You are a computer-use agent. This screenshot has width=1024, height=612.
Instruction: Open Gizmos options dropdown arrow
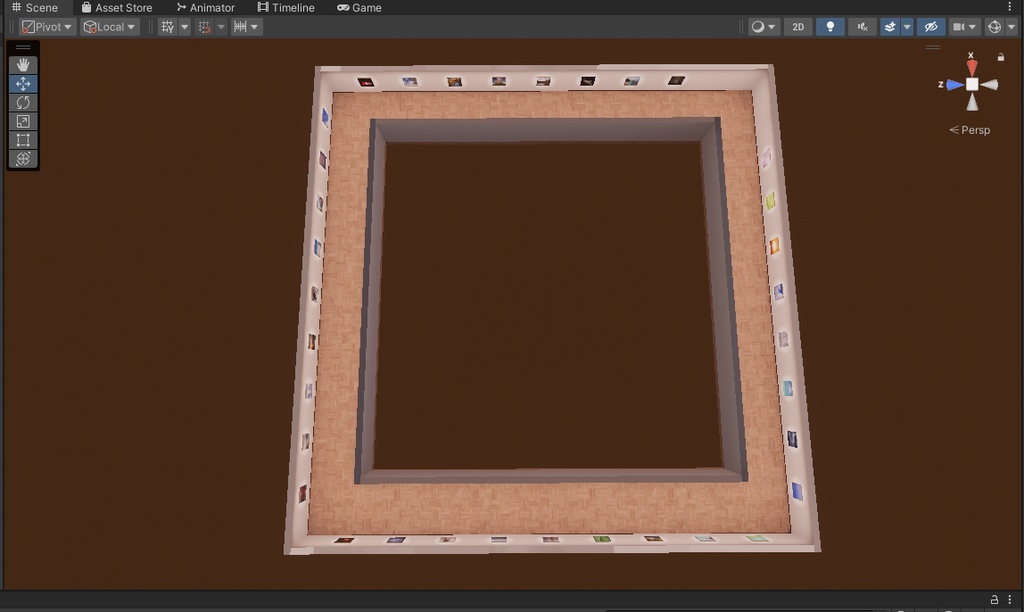click(1011, 27)
